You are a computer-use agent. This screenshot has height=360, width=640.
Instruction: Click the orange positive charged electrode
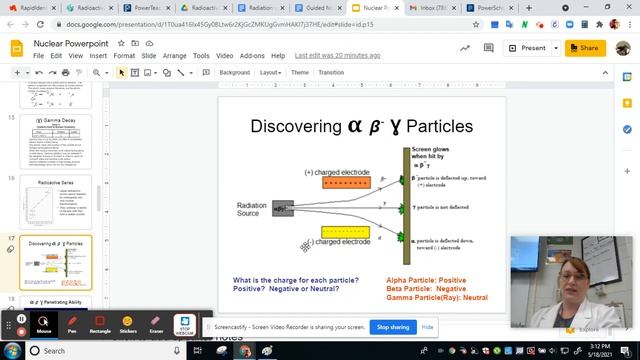pyautogui.click(x=347, y=182)
